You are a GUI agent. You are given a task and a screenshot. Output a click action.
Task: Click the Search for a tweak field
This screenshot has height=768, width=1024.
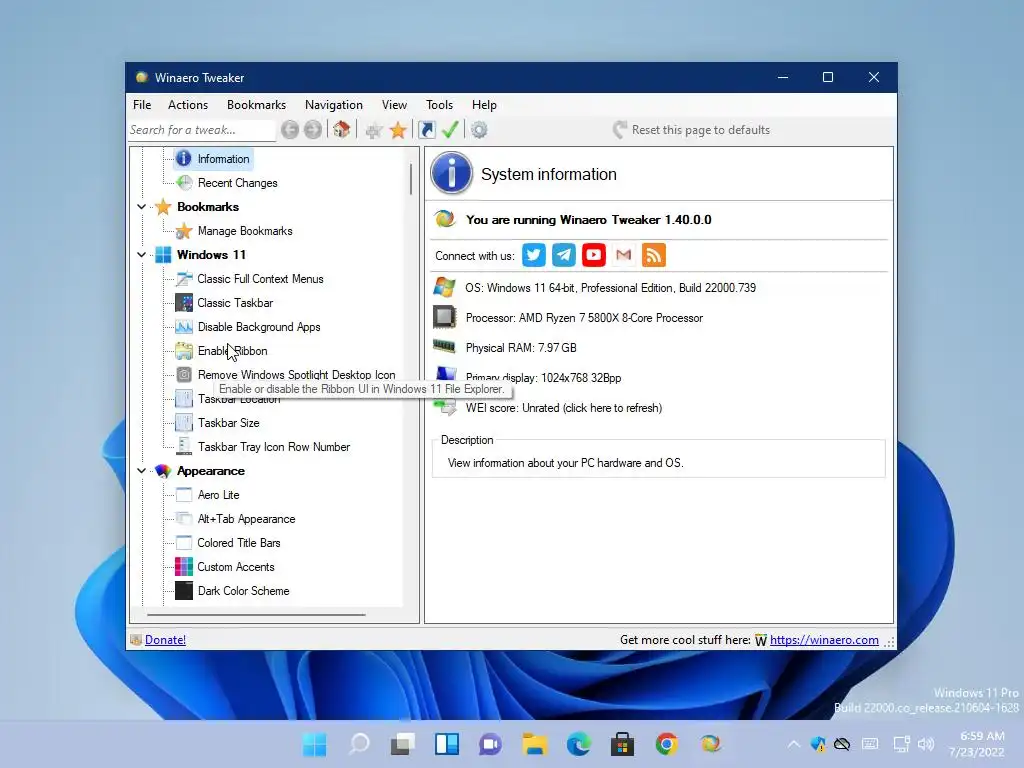point(202,130)
